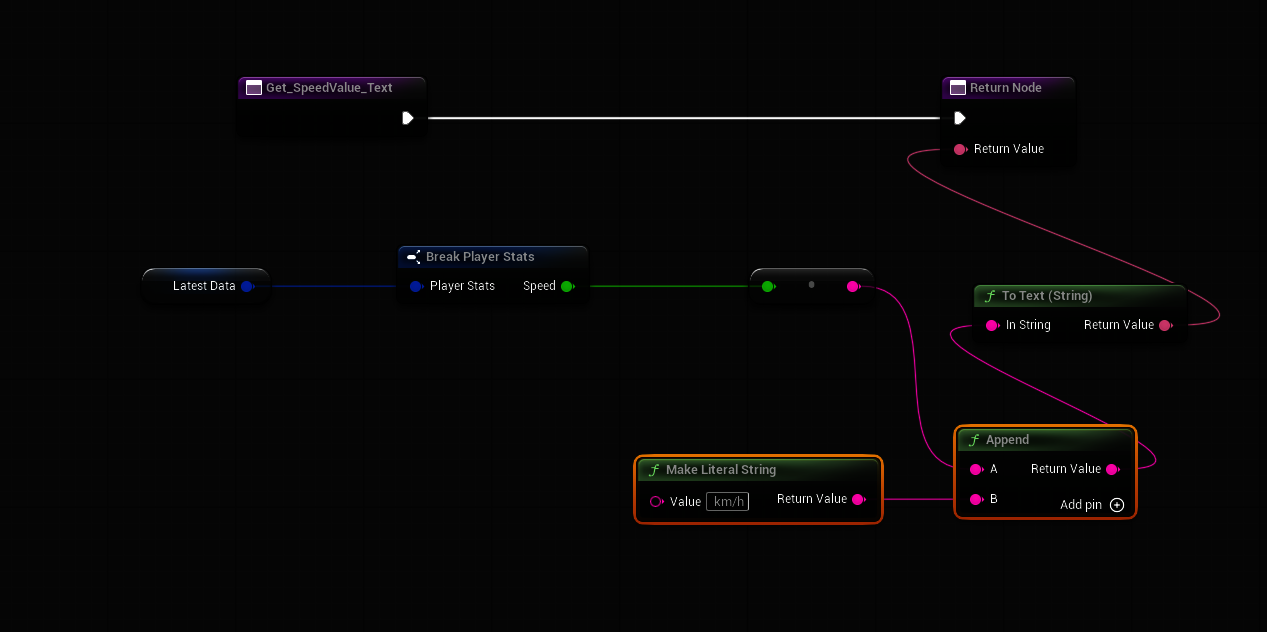Click the Make Literal String Value pin

click(656, 501)
